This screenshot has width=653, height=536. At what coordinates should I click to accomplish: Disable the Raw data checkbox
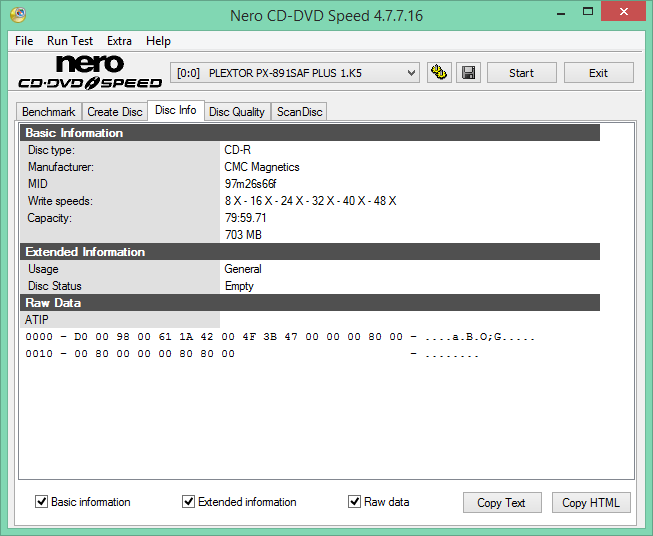click(354, 501)
